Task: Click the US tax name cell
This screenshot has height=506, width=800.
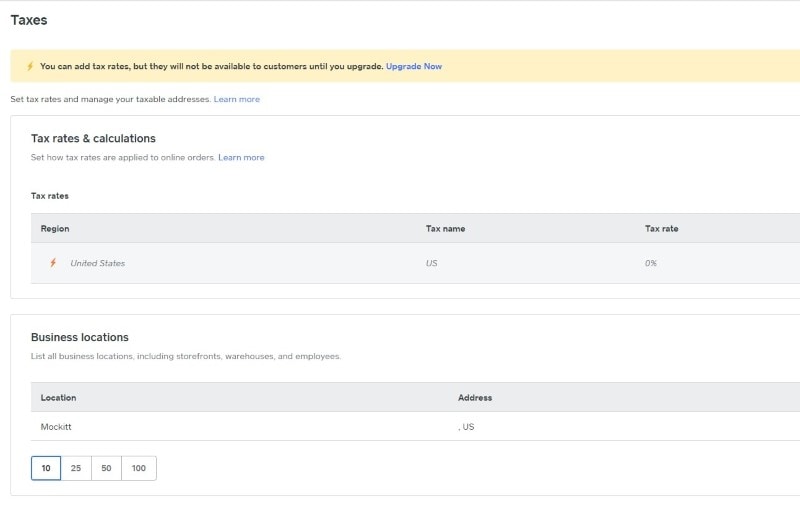Action: [x=432, y=263]
